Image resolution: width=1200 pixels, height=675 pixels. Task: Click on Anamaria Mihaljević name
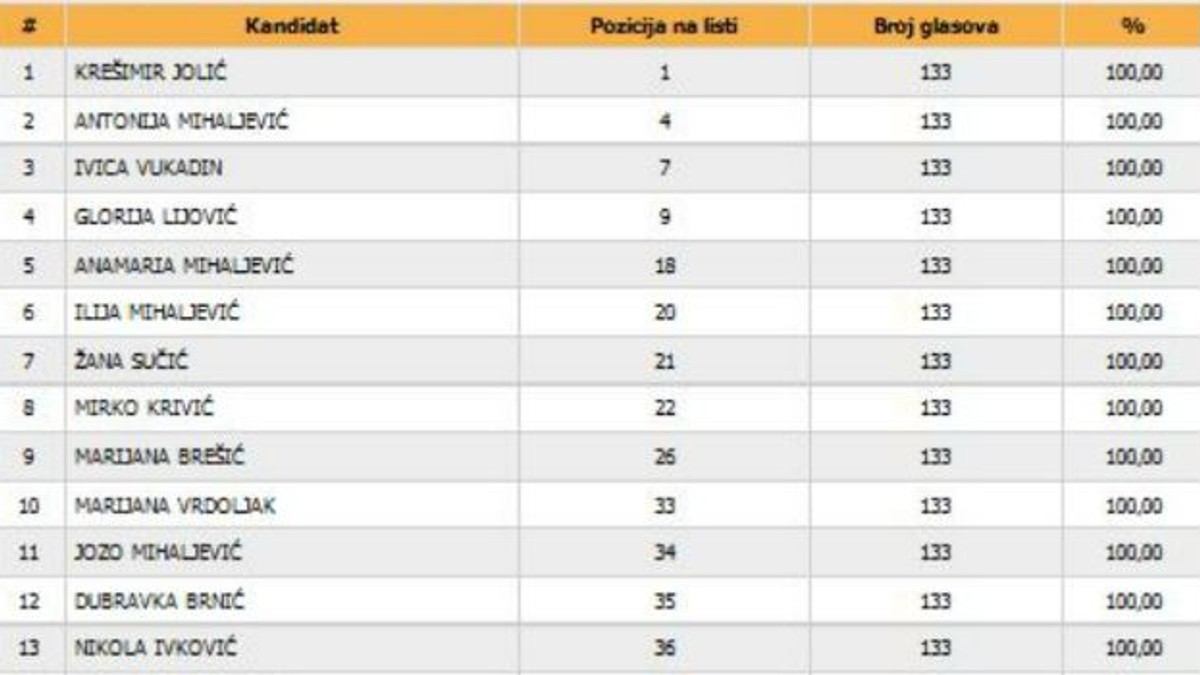coord(184,266)
